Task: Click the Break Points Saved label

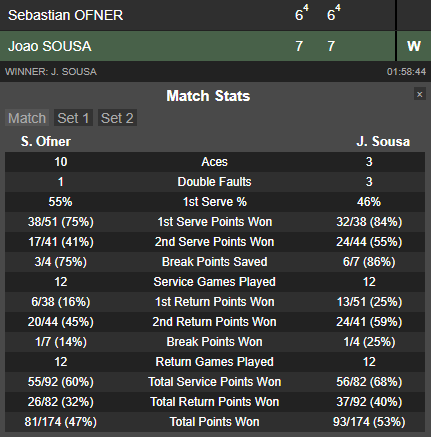Action: click(215, 262)
